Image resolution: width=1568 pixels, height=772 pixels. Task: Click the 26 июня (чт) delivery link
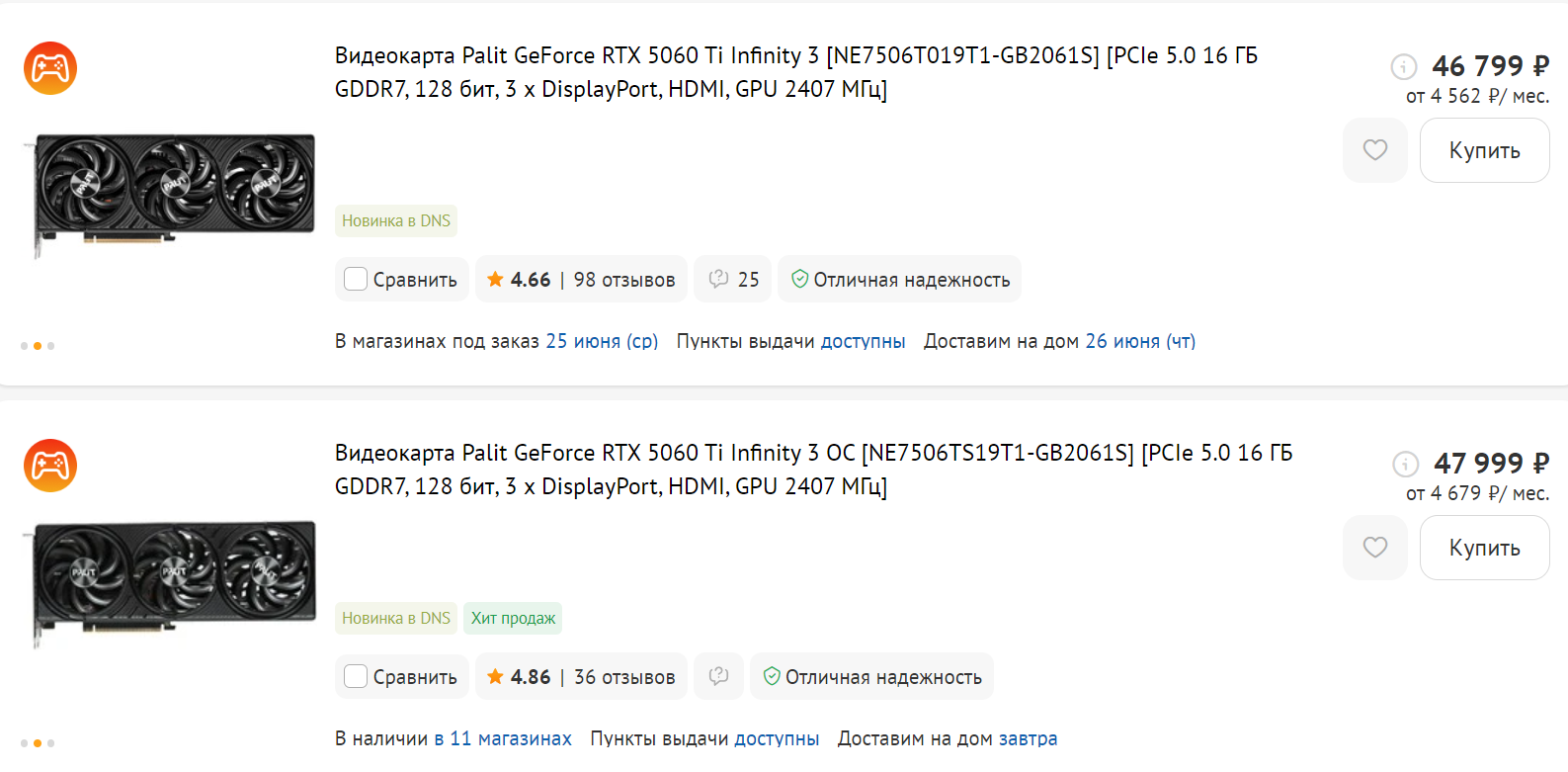point(1140,341)
